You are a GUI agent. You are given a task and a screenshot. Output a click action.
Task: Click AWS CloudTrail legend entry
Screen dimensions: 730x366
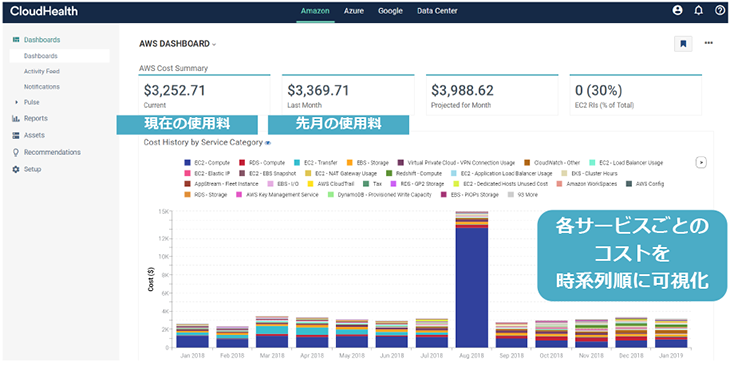click(x=331, y=184)
